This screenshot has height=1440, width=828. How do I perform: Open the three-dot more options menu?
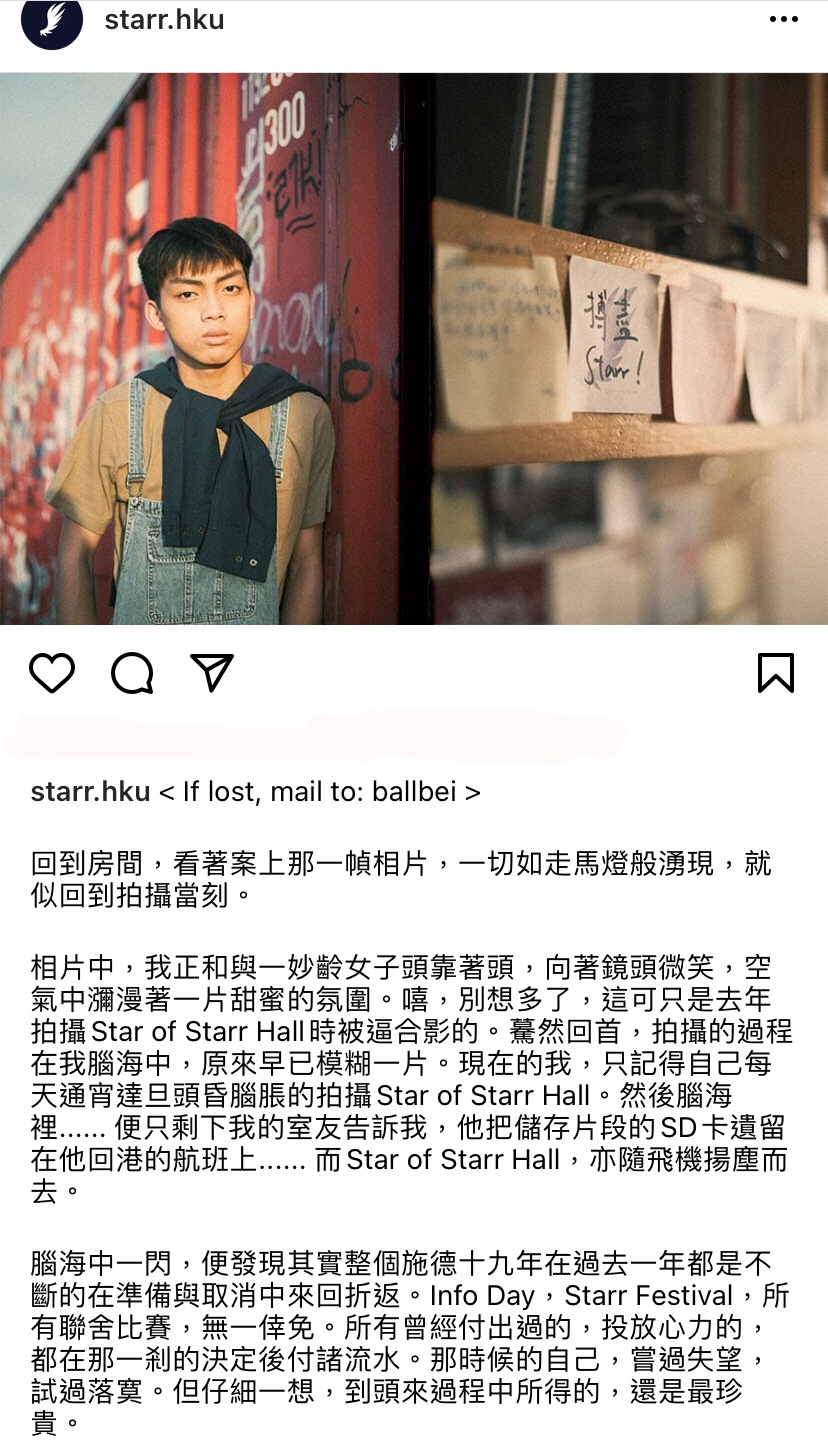pos(783,20)
